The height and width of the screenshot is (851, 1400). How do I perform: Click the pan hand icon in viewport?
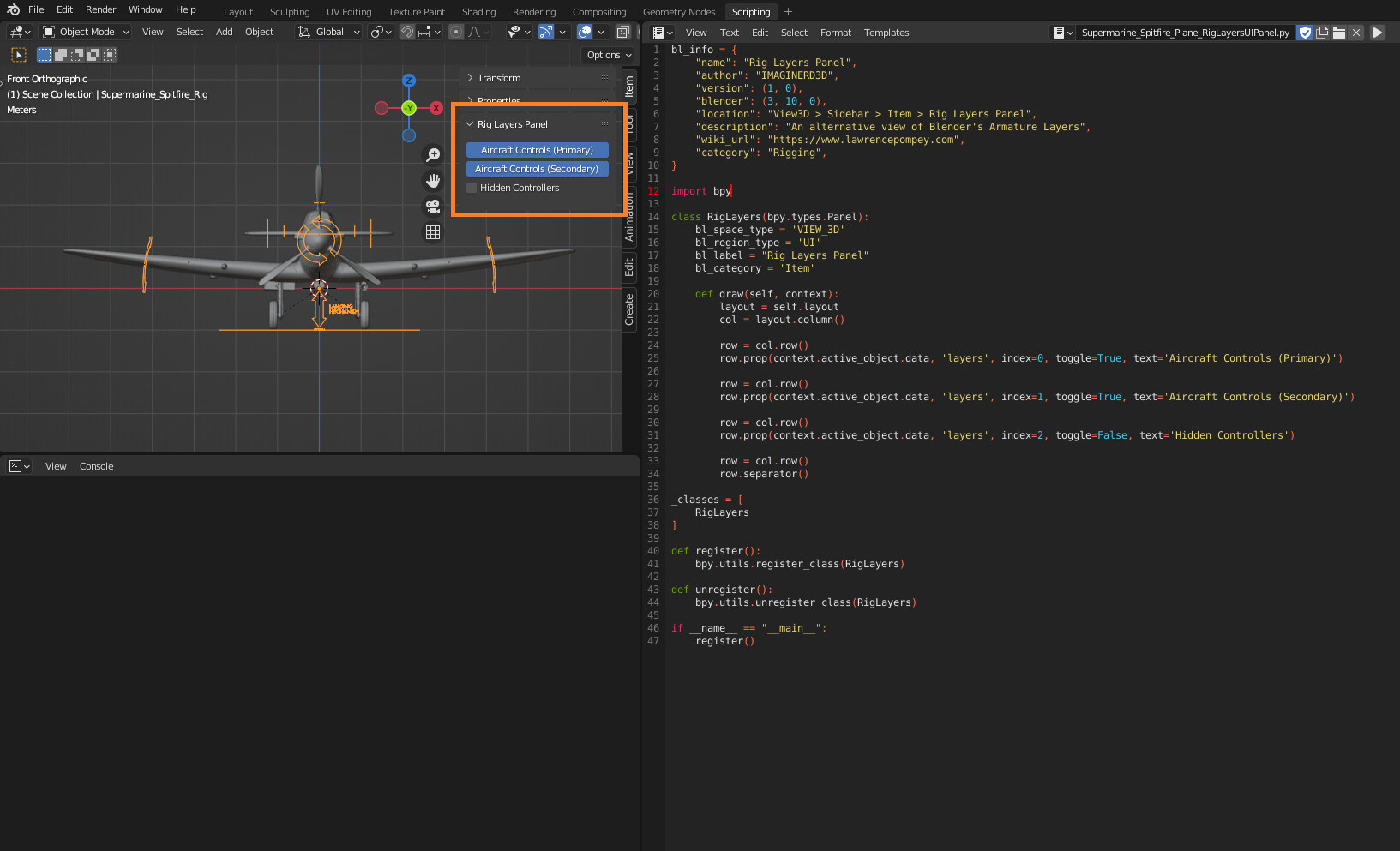(433, 181)
